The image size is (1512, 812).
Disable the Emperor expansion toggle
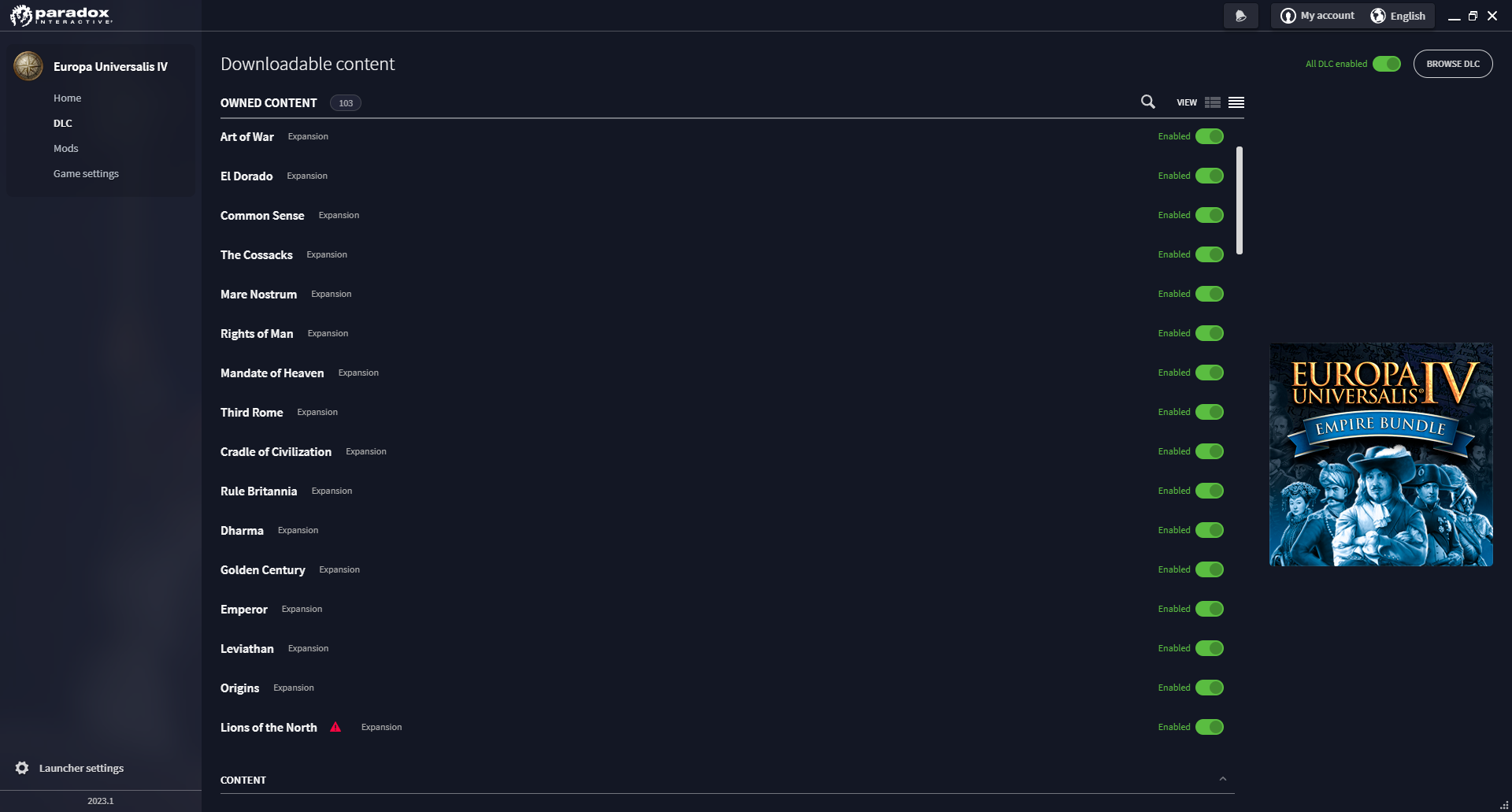[x=1210, y=609]
